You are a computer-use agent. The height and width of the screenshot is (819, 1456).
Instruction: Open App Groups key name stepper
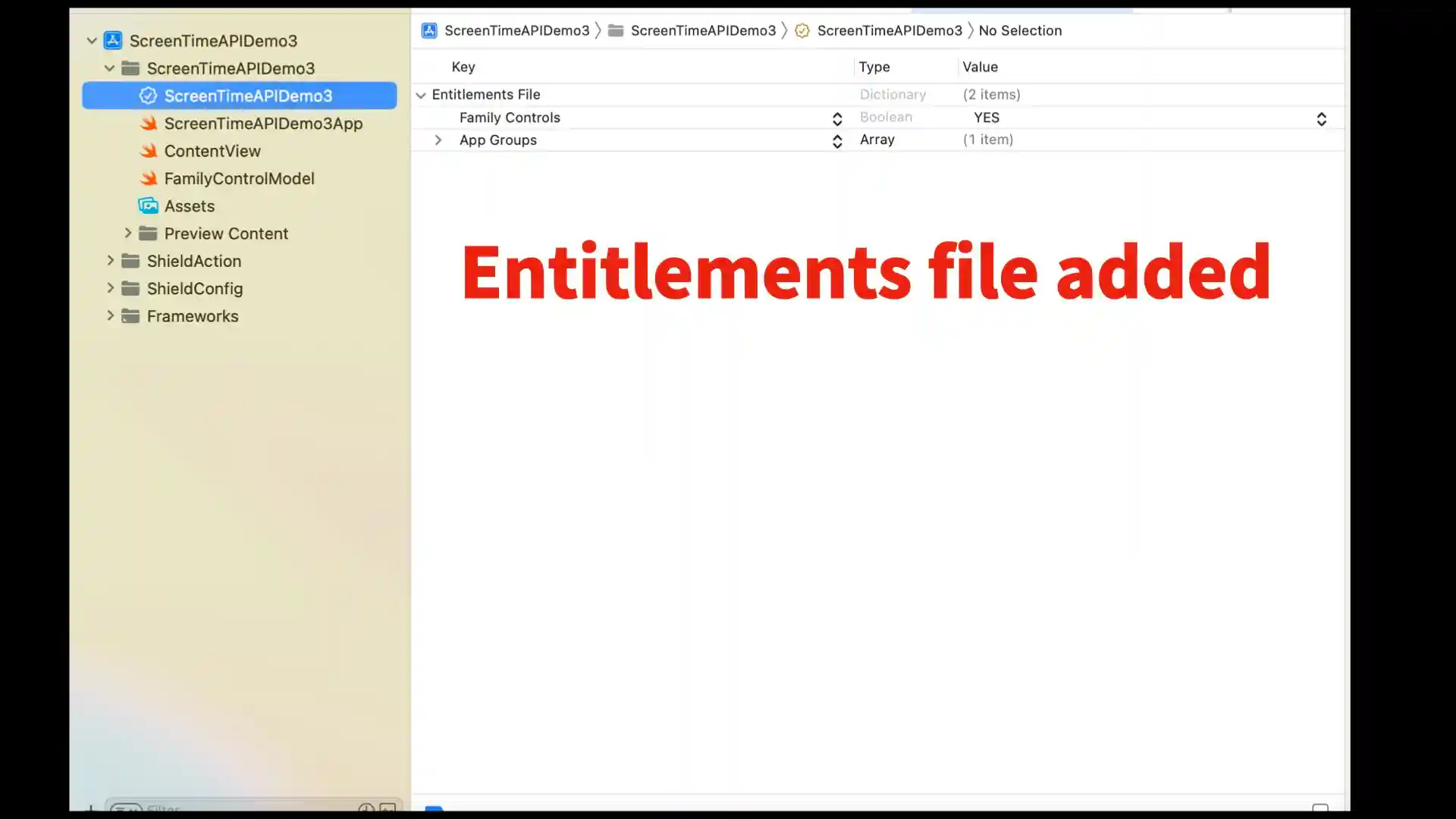(836, 141)
